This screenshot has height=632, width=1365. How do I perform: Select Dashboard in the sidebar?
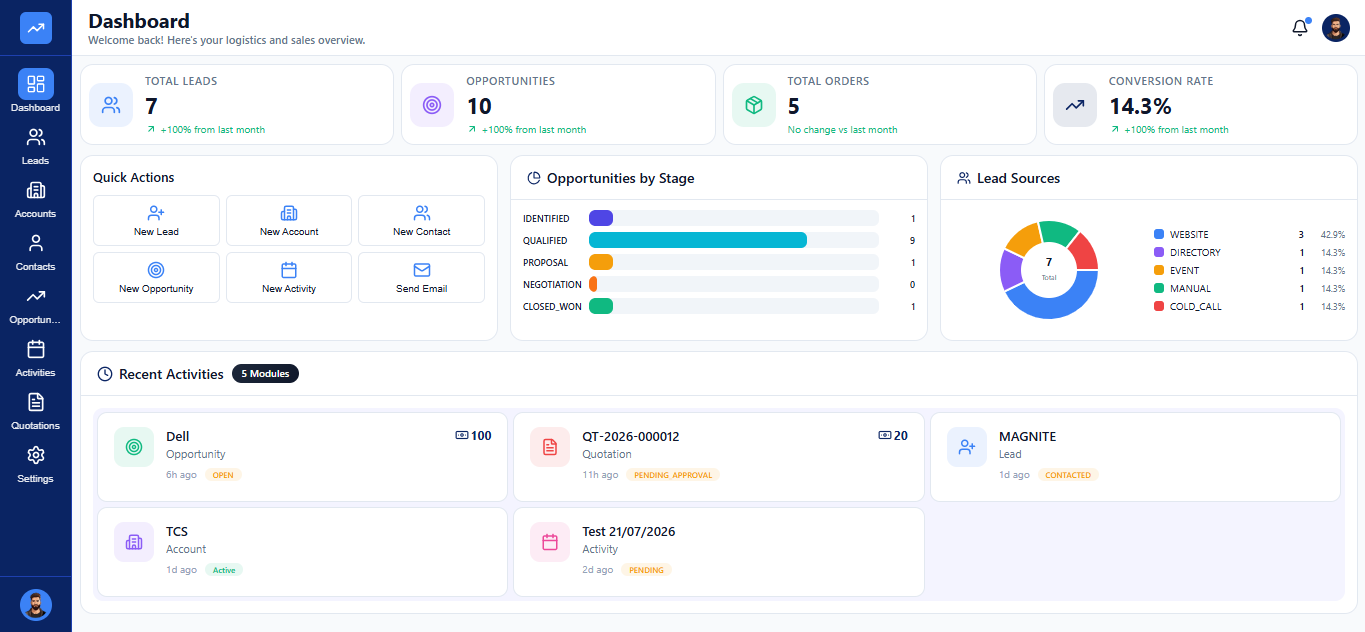coord(36,91)
